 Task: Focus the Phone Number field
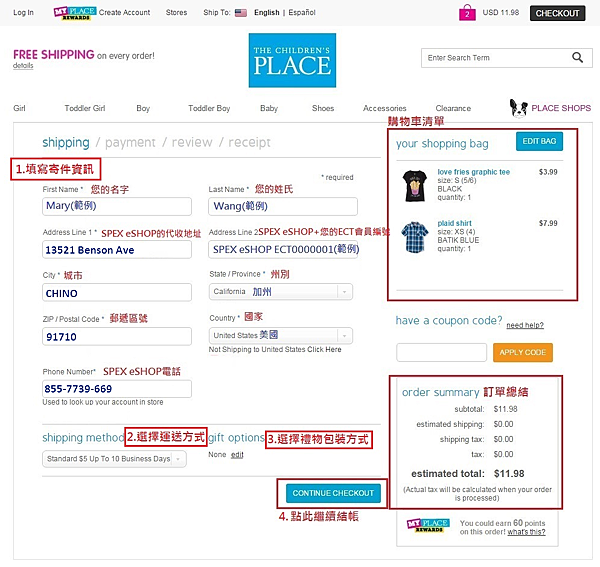point(117,389)
